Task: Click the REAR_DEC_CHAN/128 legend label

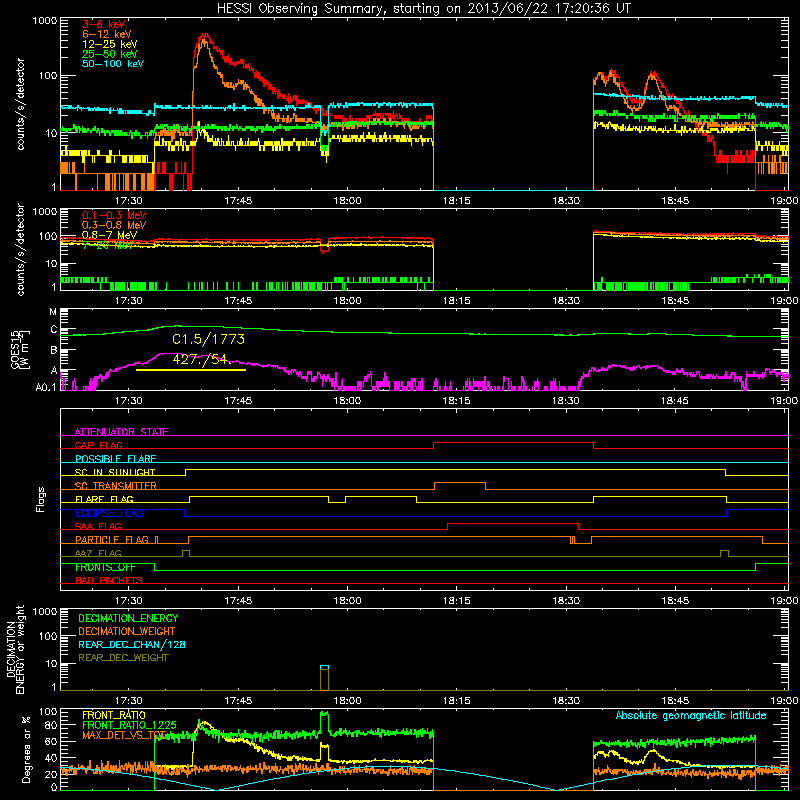Action: click(x=132, y=644)
